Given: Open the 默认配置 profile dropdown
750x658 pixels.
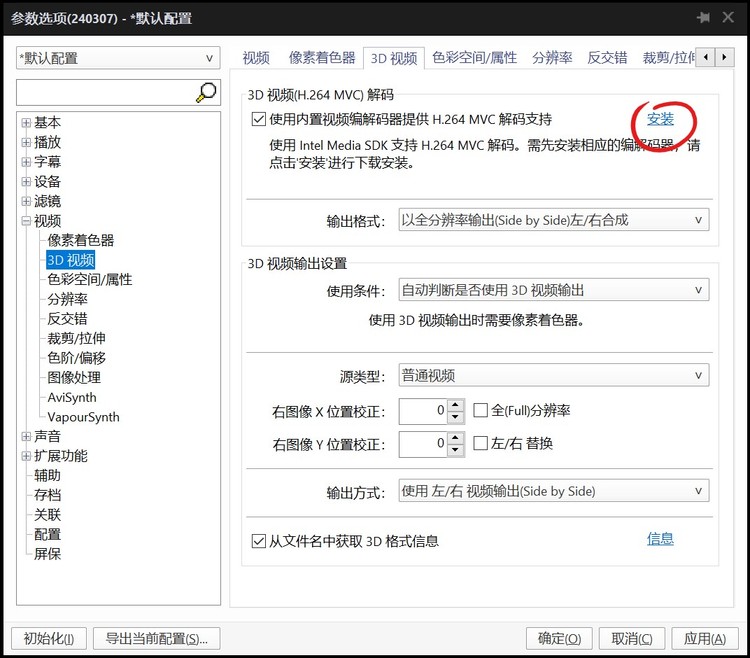Looking at the screenshot, I should 118,58.
